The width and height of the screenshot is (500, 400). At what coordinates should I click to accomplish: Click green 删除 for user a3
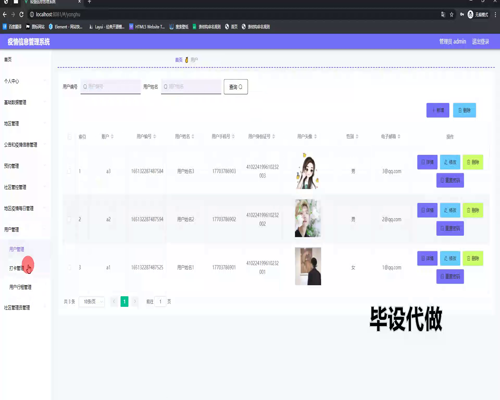[473, 162]
